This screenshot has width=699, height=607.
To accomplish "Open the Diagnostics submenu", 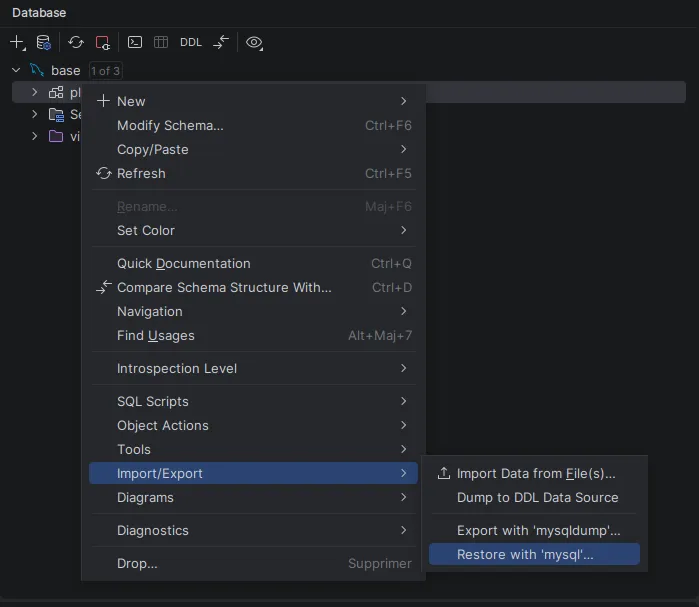I will tap(253, 530).
